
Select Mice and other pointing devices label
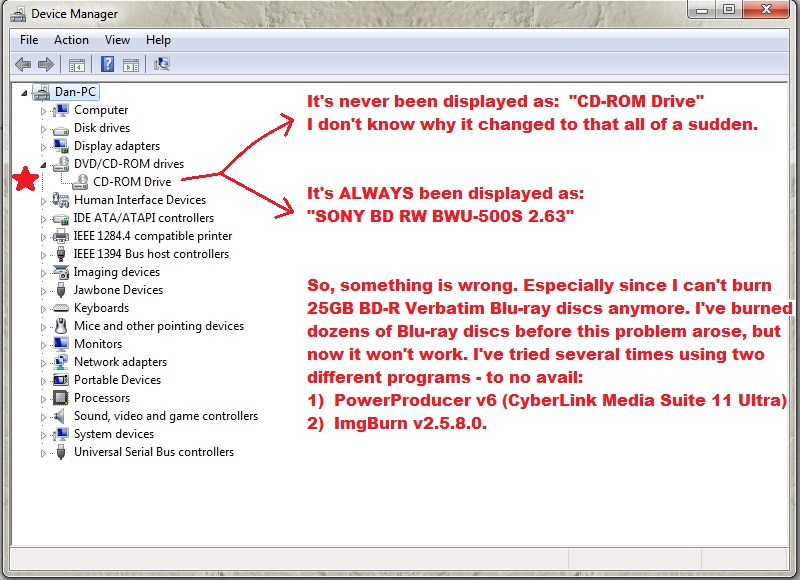click(159, 326)
